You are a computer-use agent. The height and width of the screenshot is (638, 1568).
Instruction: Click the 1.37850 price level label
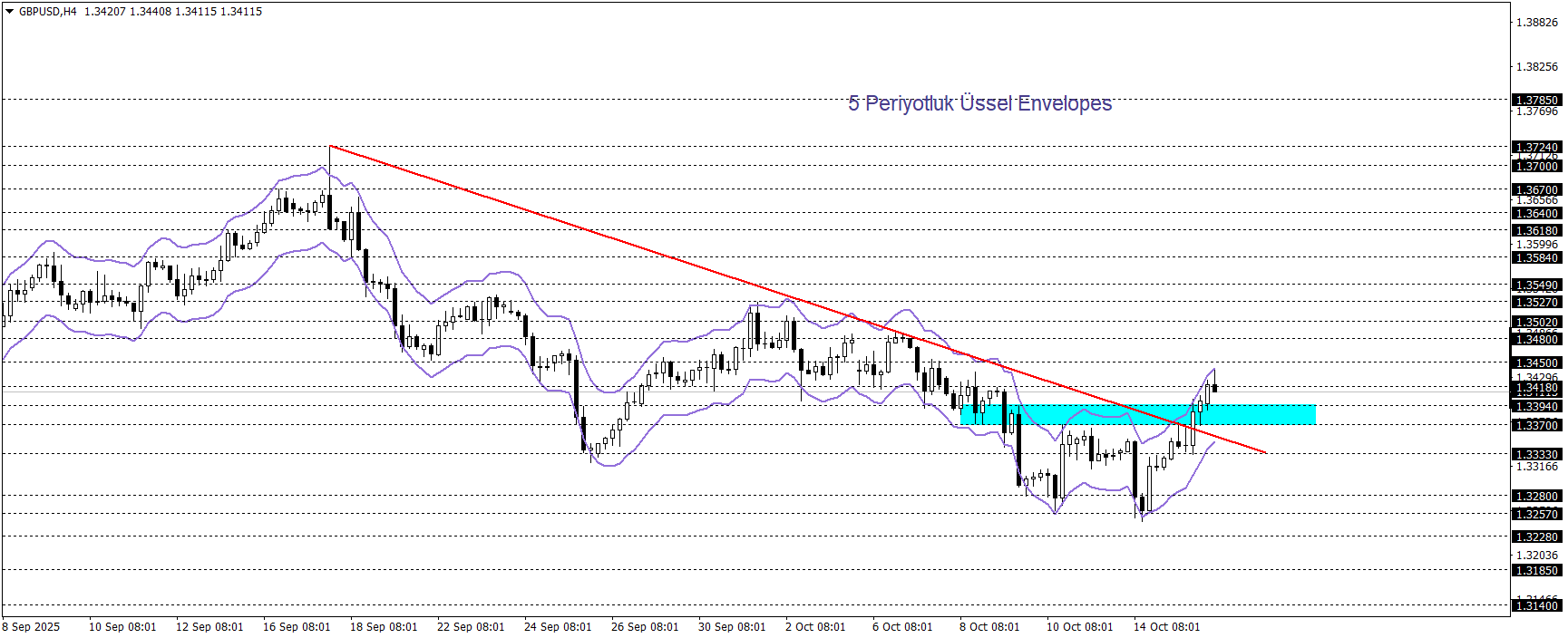[1536, 100]
